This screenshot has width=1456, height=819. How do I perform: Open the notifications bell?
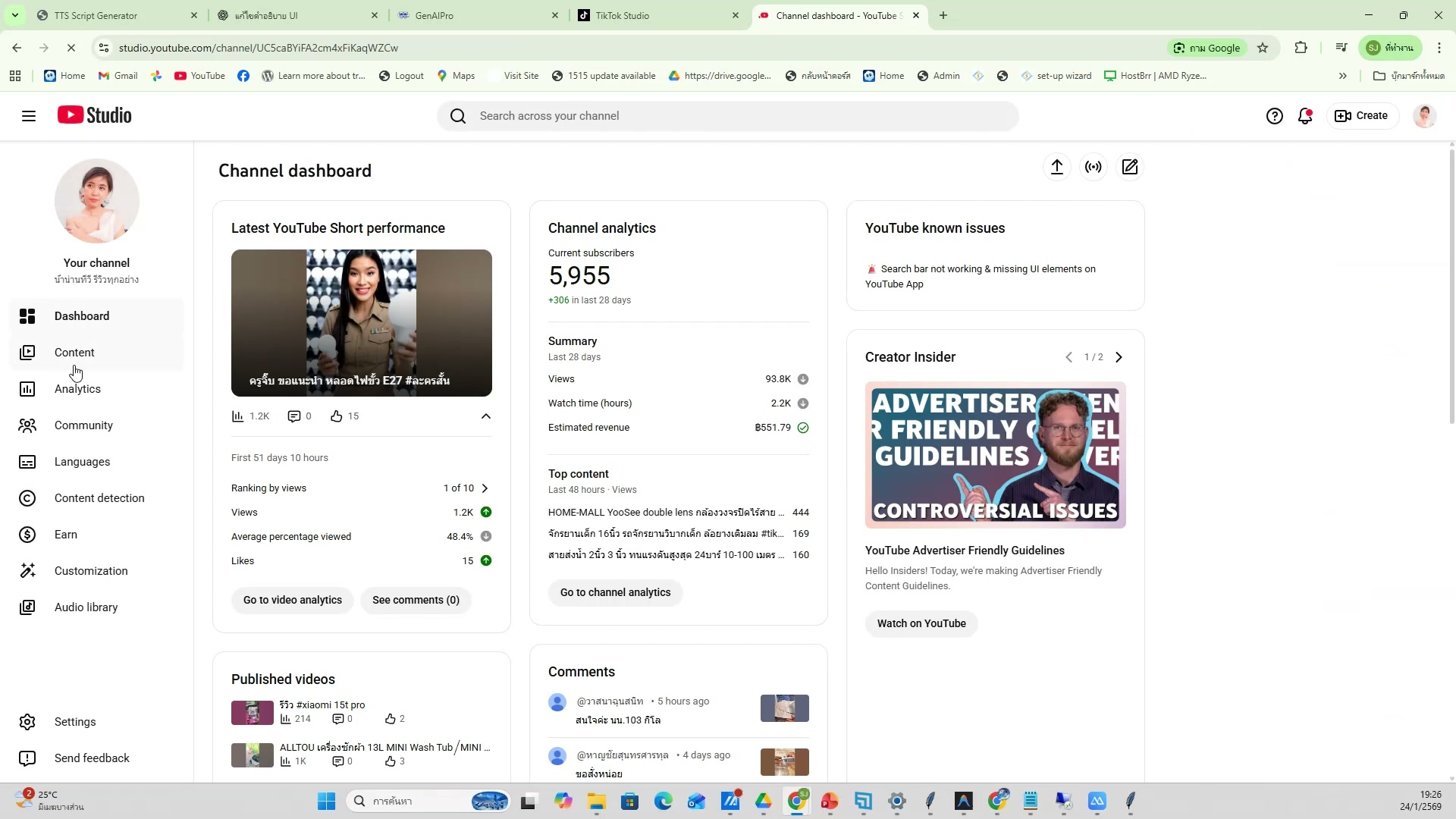[1304, 116]
